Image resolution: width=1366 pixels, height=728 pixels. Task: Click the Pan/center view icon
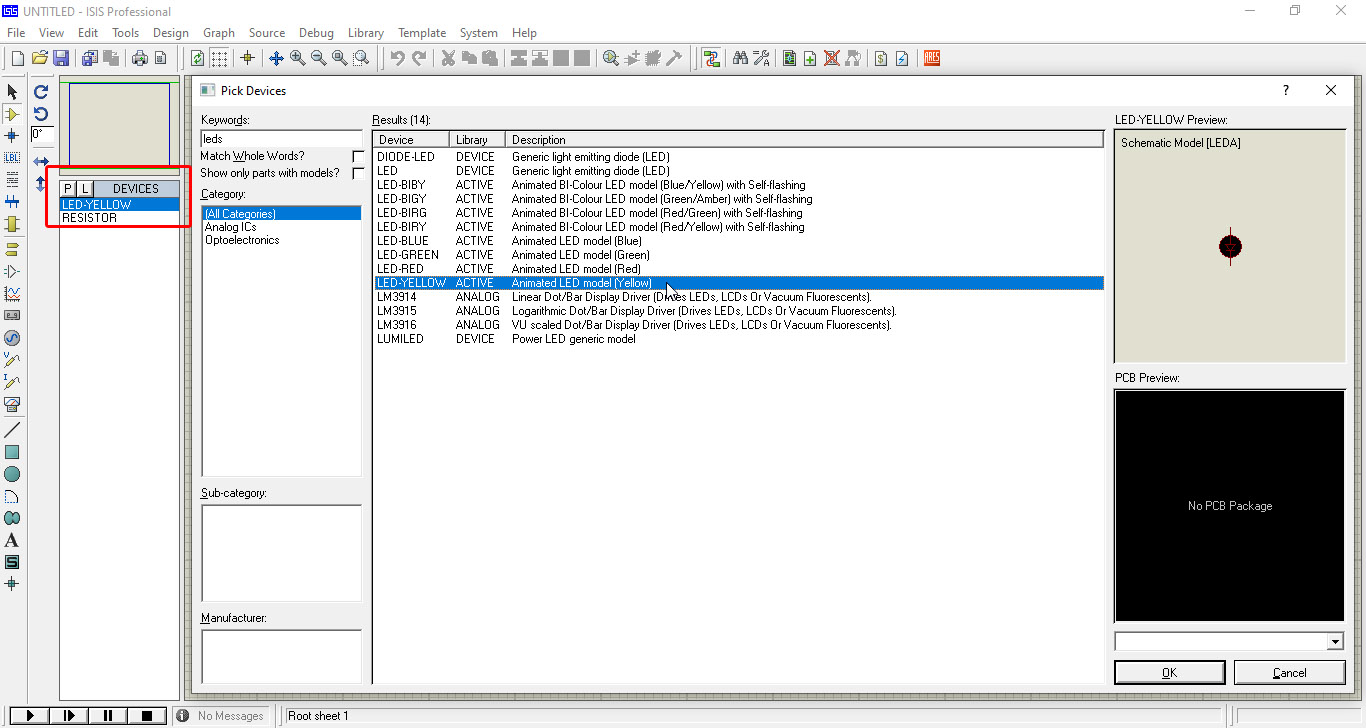point(276,59)
